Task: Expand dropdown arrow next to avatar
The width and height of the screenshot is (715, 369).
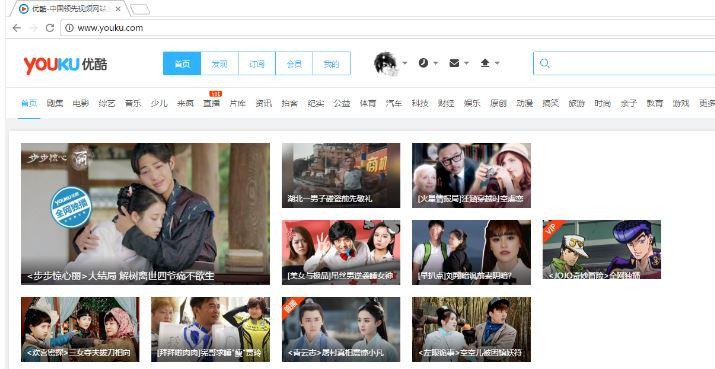Action: click(x=404, y=63)
